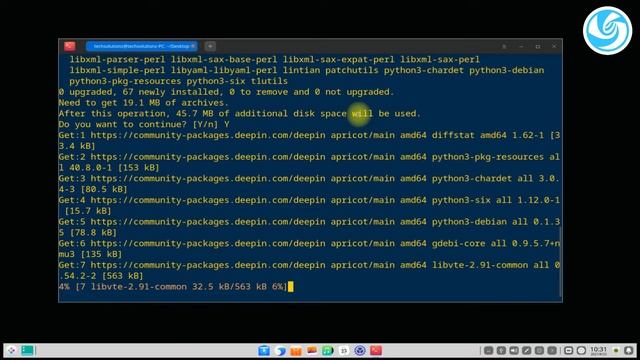Click the red Terminal icon in dock
The height and width of the screenshot is (360, 640).
click(x=376, y=350)
